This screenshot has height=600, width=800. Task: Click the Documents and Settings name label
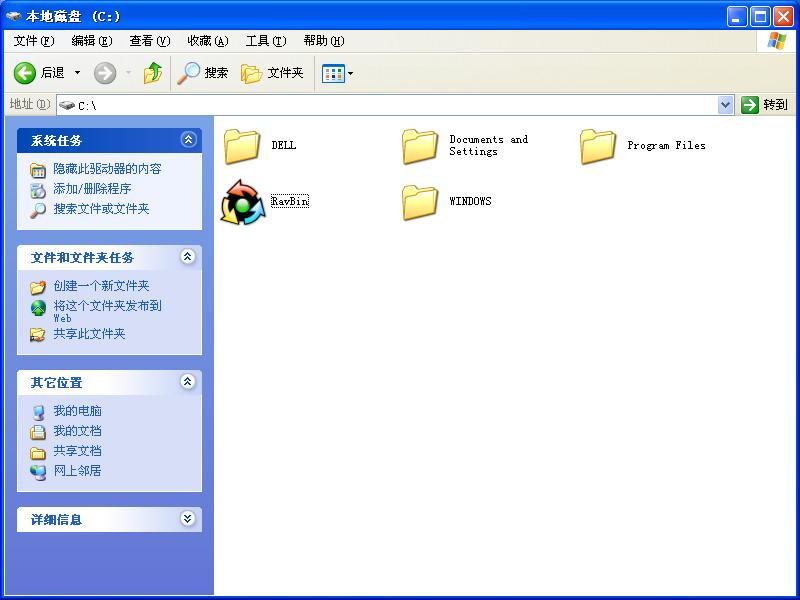(x=488, y=145)
